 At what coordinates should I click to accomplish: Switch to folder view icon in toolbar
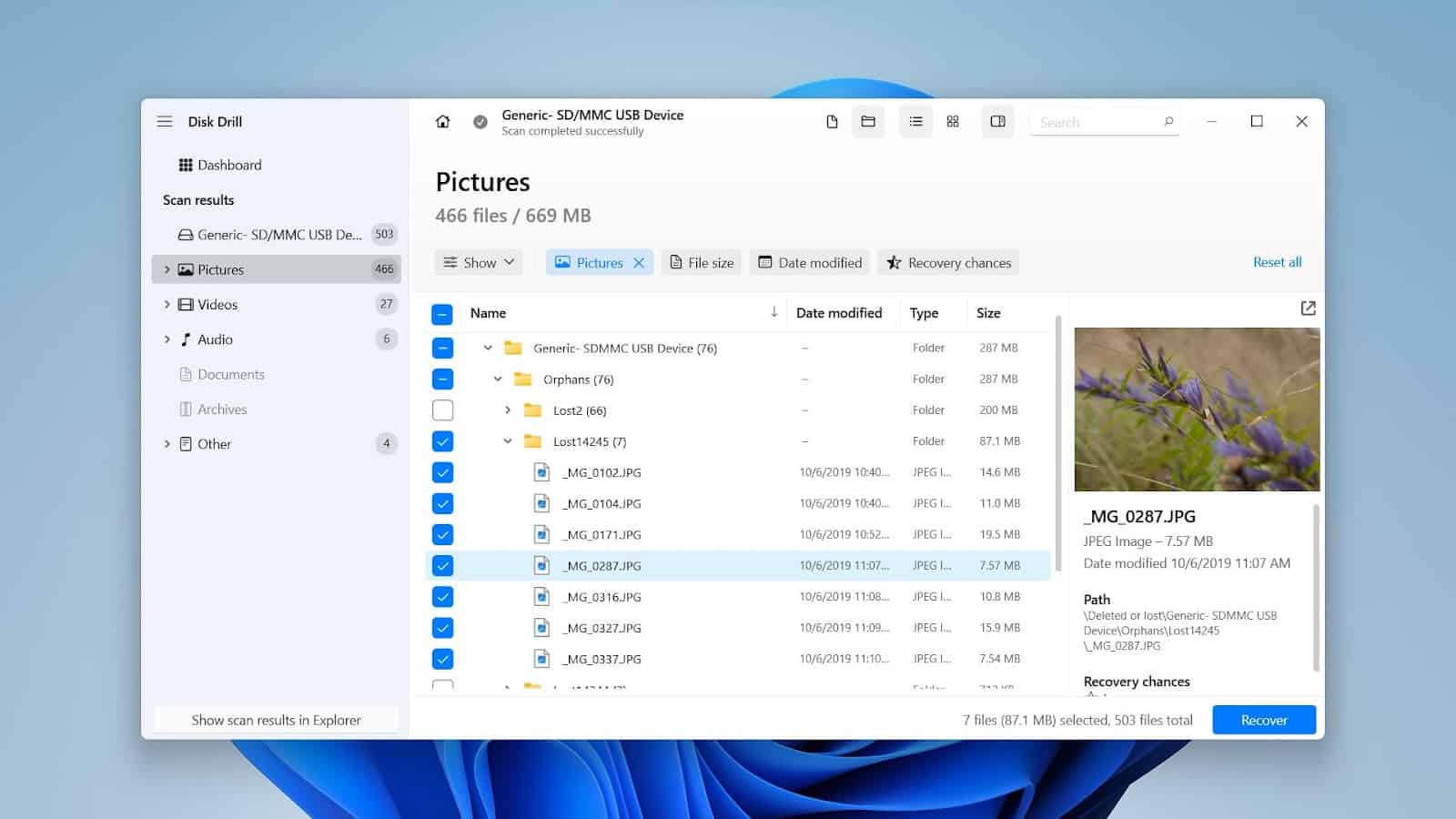coord(868,121)
